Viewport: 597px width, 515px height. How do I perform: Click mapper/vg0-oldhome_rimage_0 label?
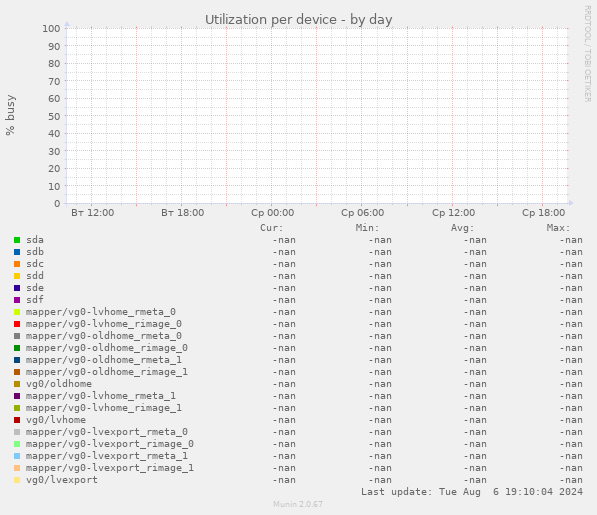point(107,348)
